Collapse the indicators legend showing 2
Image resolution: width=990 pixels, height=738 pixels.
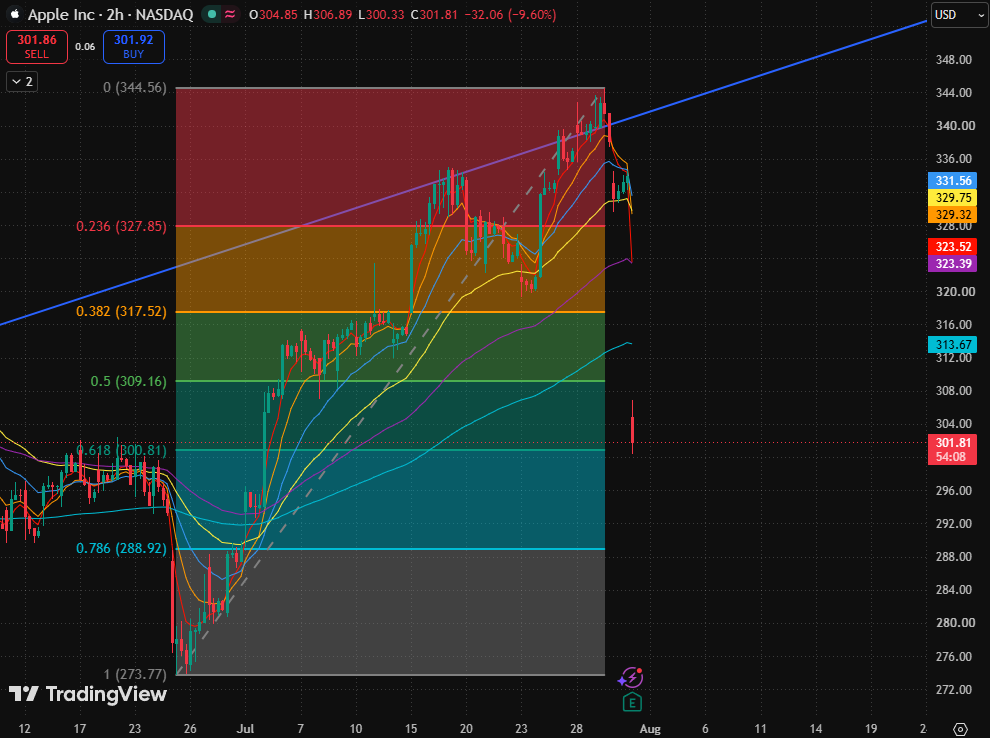point(22,81)
